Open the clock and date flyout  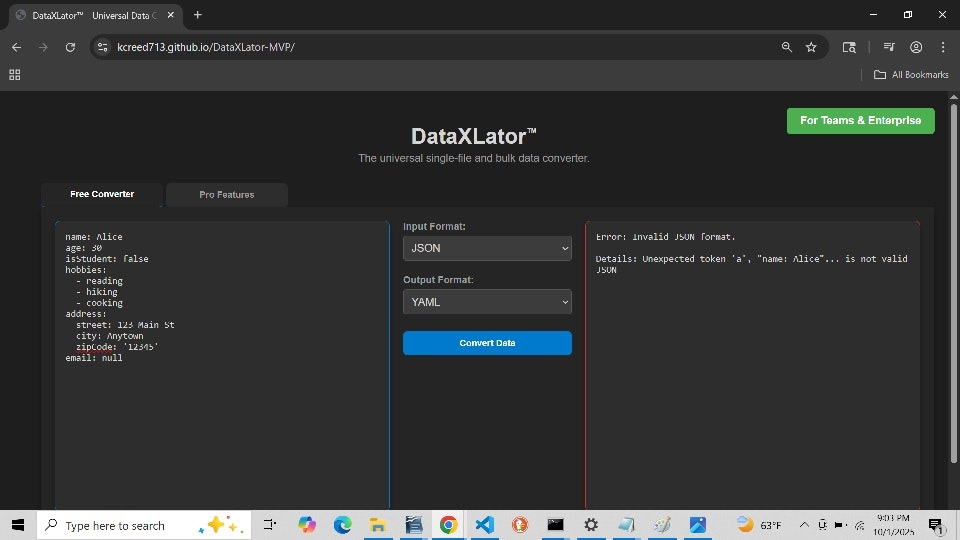click(893, 525)
